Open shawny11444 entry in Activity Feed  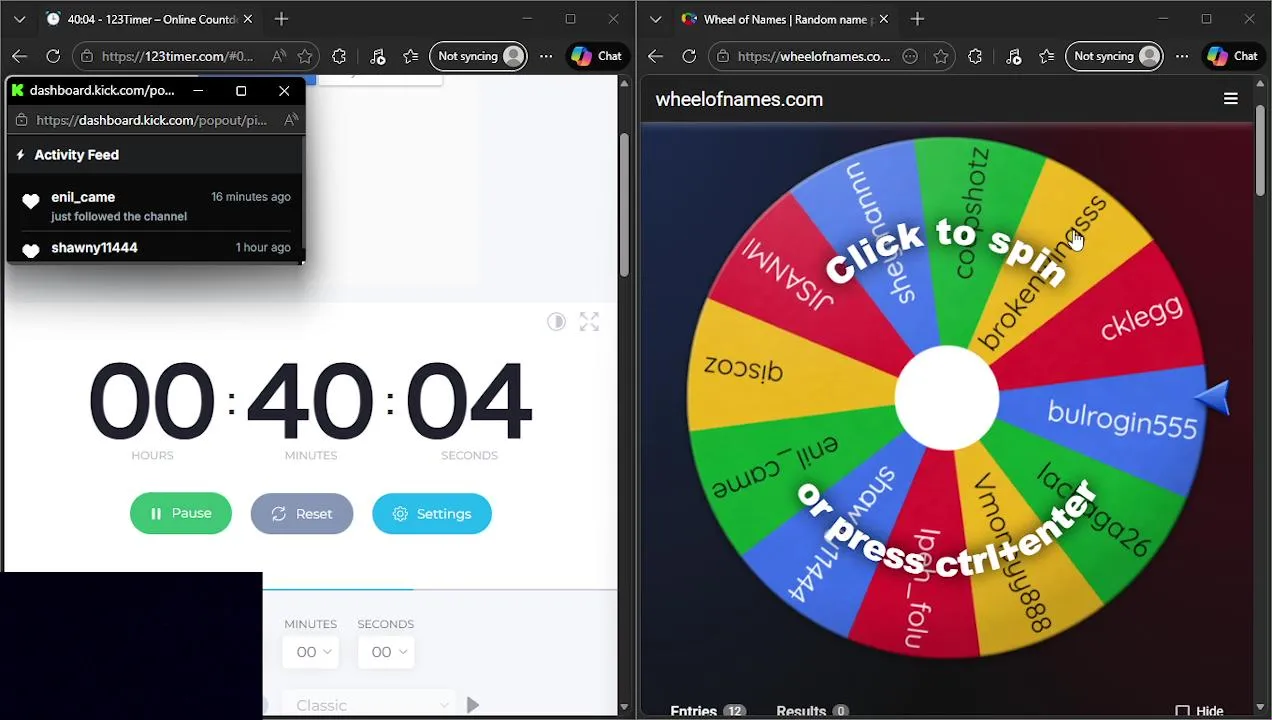(x=155, y=248)
